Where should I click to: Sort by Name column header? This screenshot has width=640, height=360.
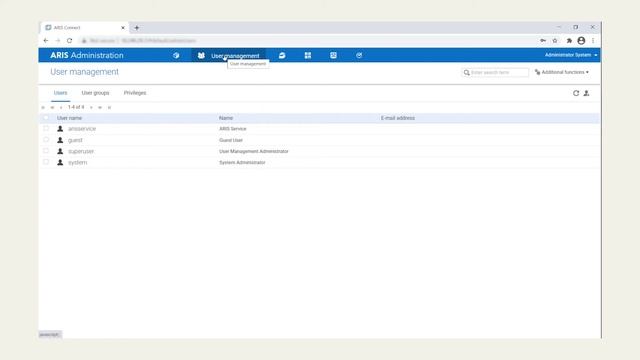pyautogui.click(x=226, y=118)
